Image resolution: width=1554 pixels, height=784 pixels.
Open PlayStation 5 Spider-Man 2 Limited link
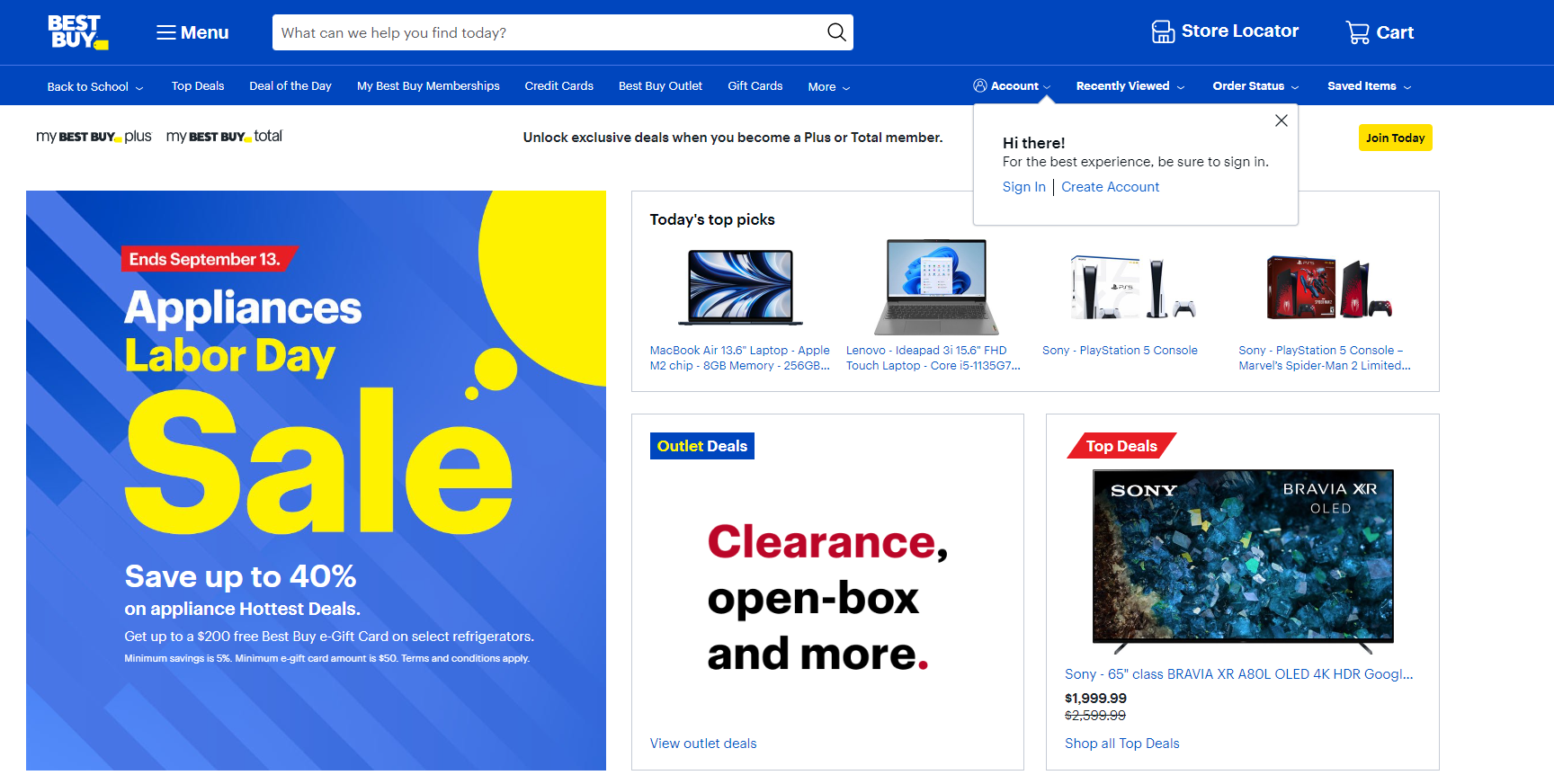coord(1325,358)
